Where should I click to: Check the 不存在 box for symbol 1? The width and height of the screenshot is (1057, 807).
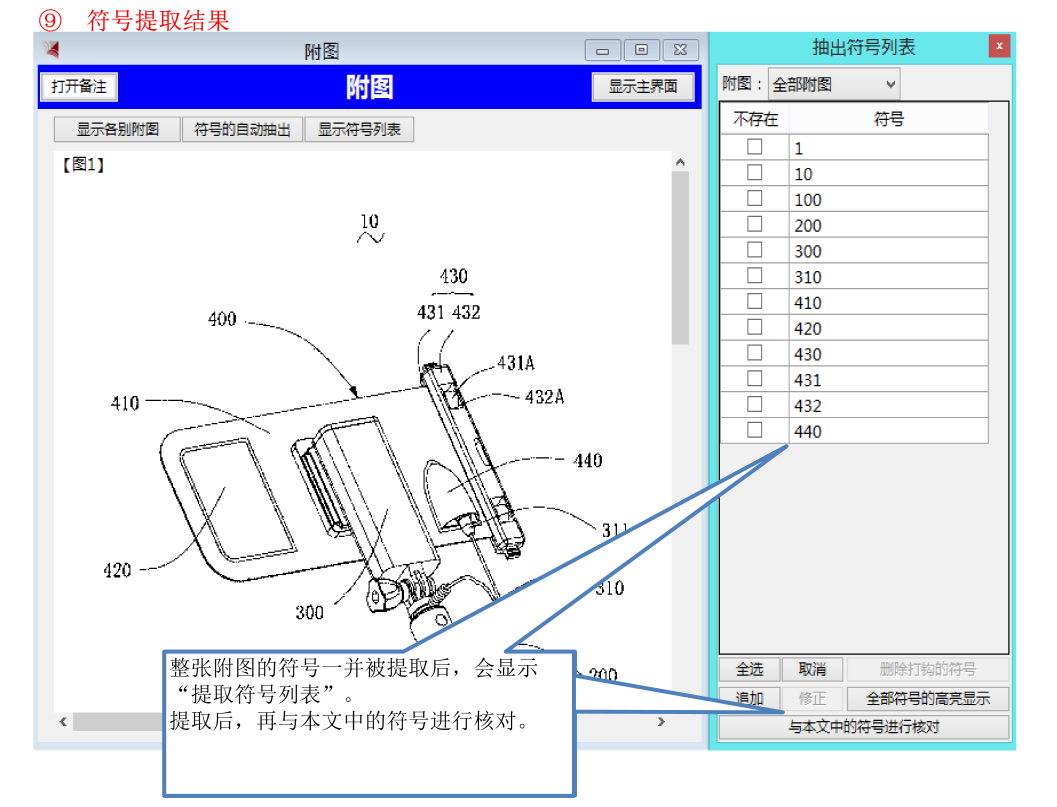(755, 147)
